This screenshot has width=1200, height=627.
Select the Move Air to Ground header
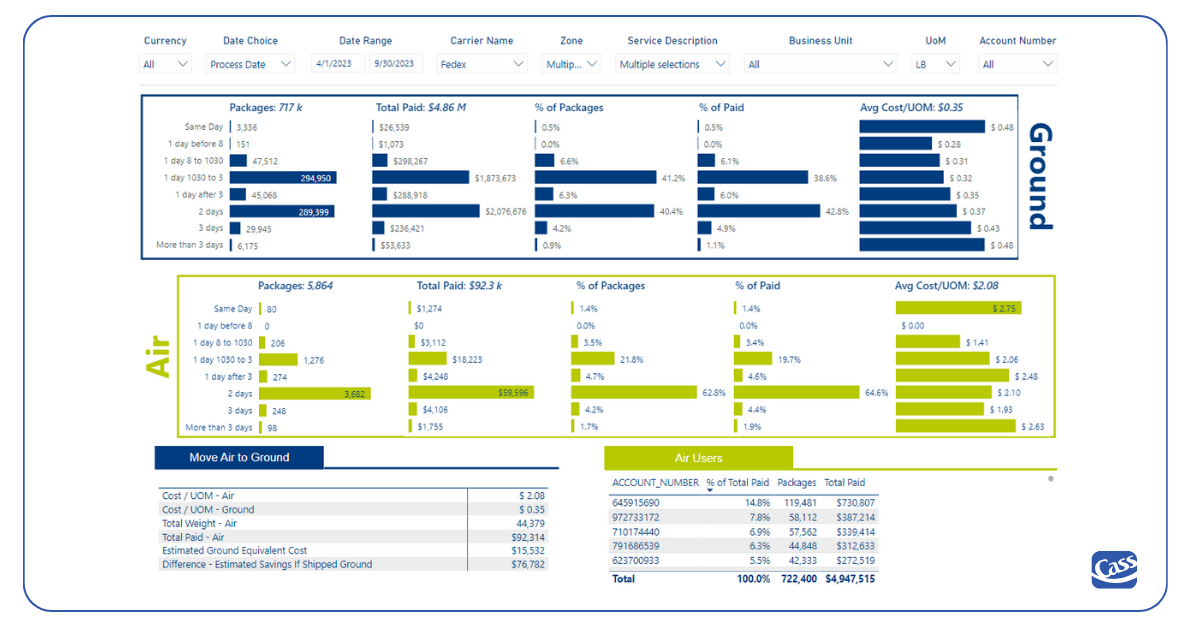pyautogui.click(x=237, y=457)
